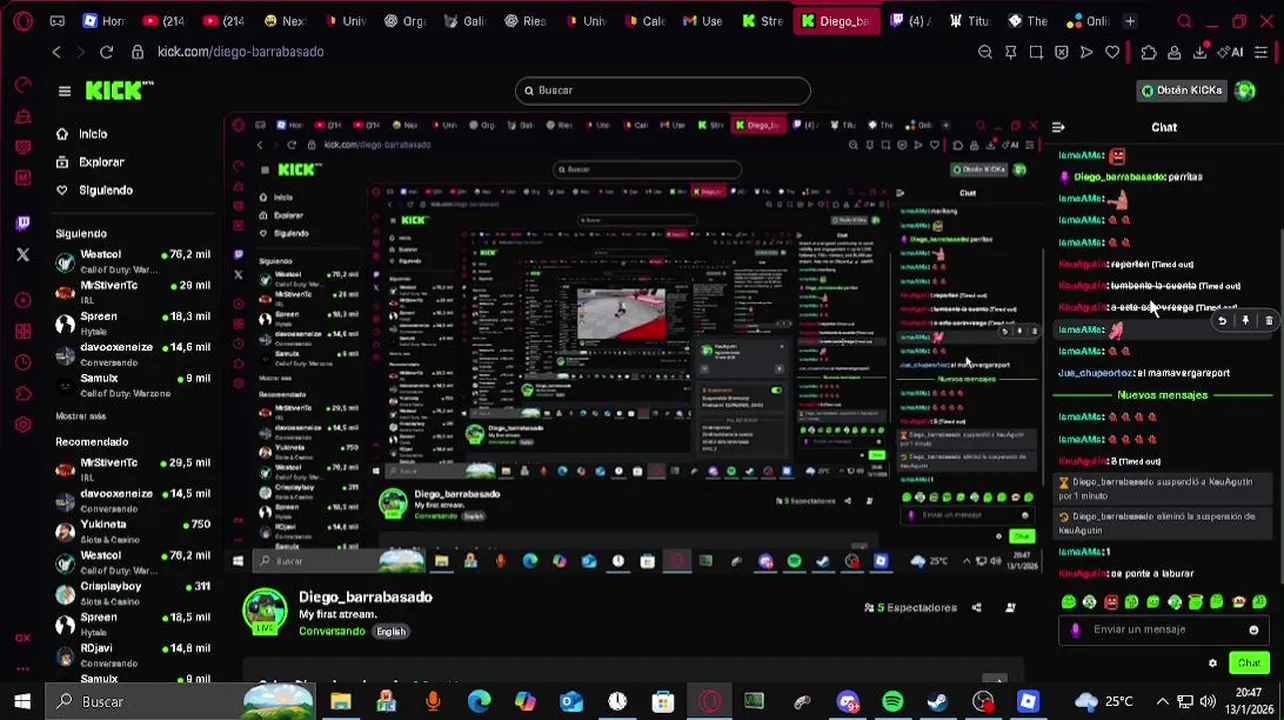Click the heart bookmark icon in address bar

tap(1112, 52)
